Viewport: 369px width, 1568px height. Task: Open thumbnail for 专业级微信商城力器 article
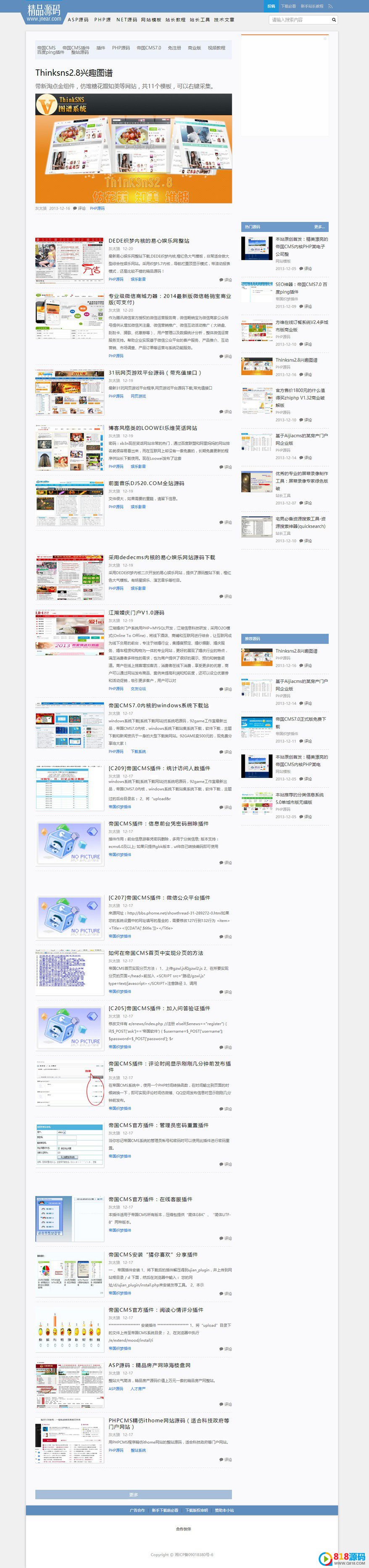click(x=70, y=315)
